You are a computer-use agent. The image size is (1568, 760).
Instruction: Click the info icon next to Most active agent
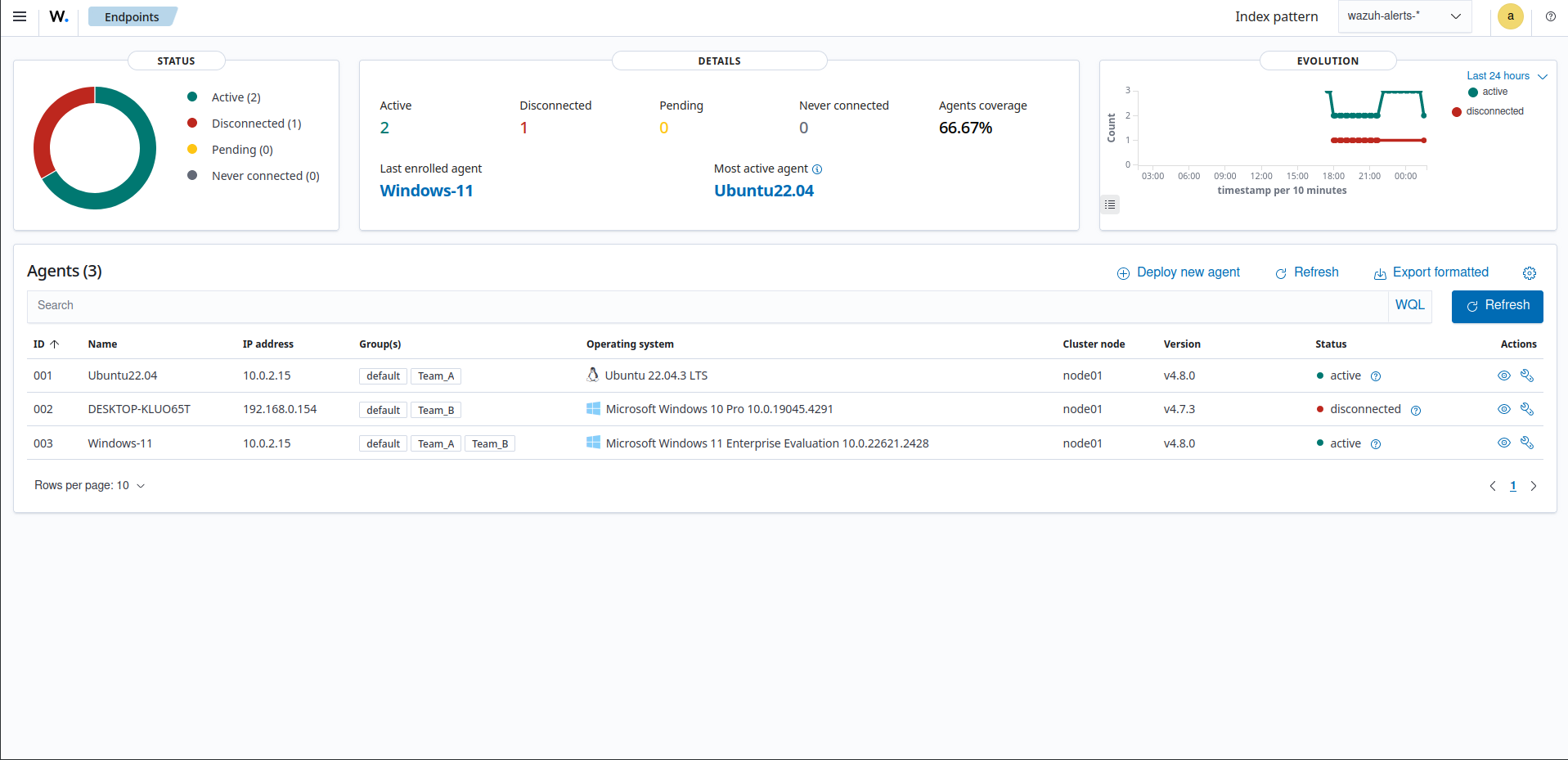coord(818,169)
